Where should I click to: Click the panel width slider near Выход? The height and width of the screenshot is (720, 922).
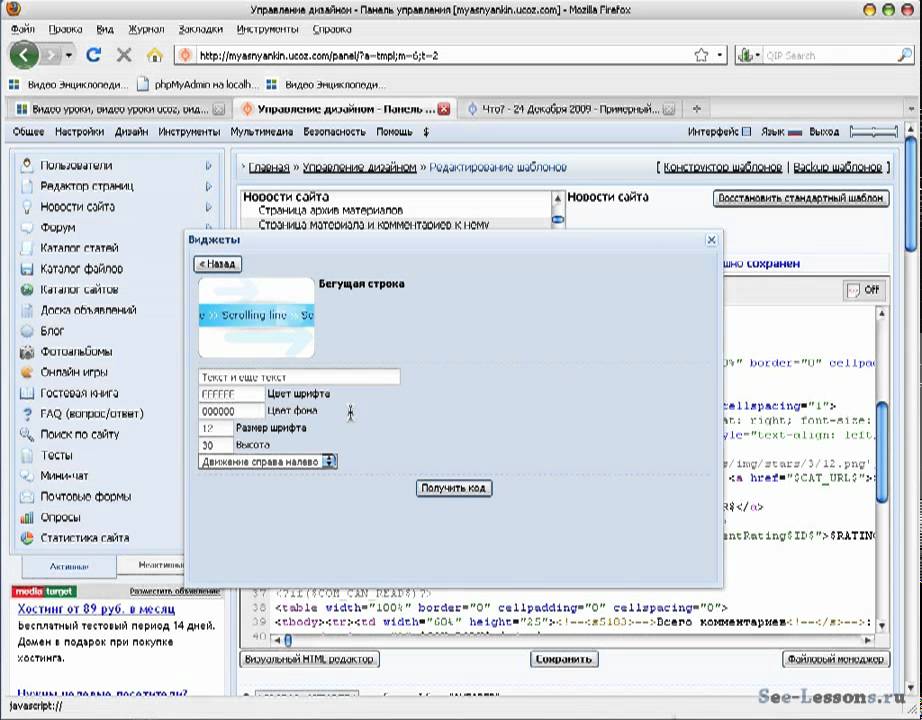pos(874,132)
